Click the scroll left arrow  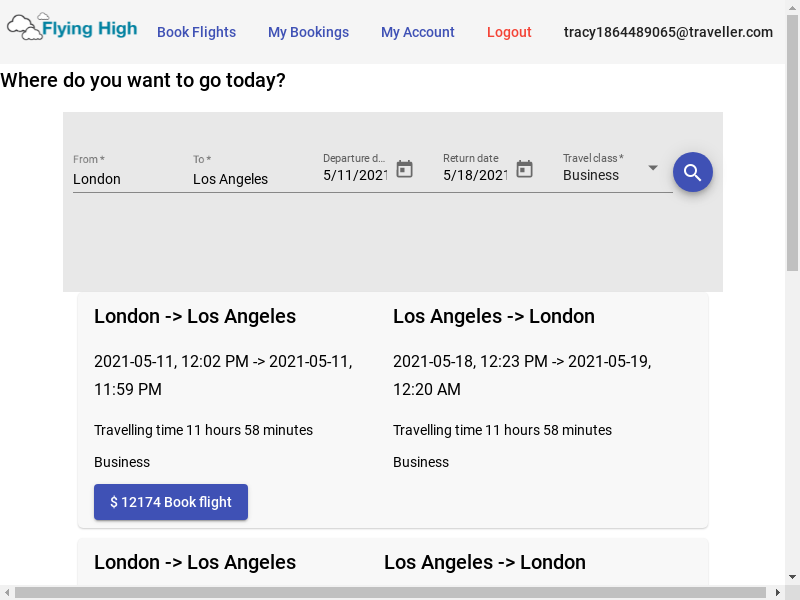(x=7, y=592)
